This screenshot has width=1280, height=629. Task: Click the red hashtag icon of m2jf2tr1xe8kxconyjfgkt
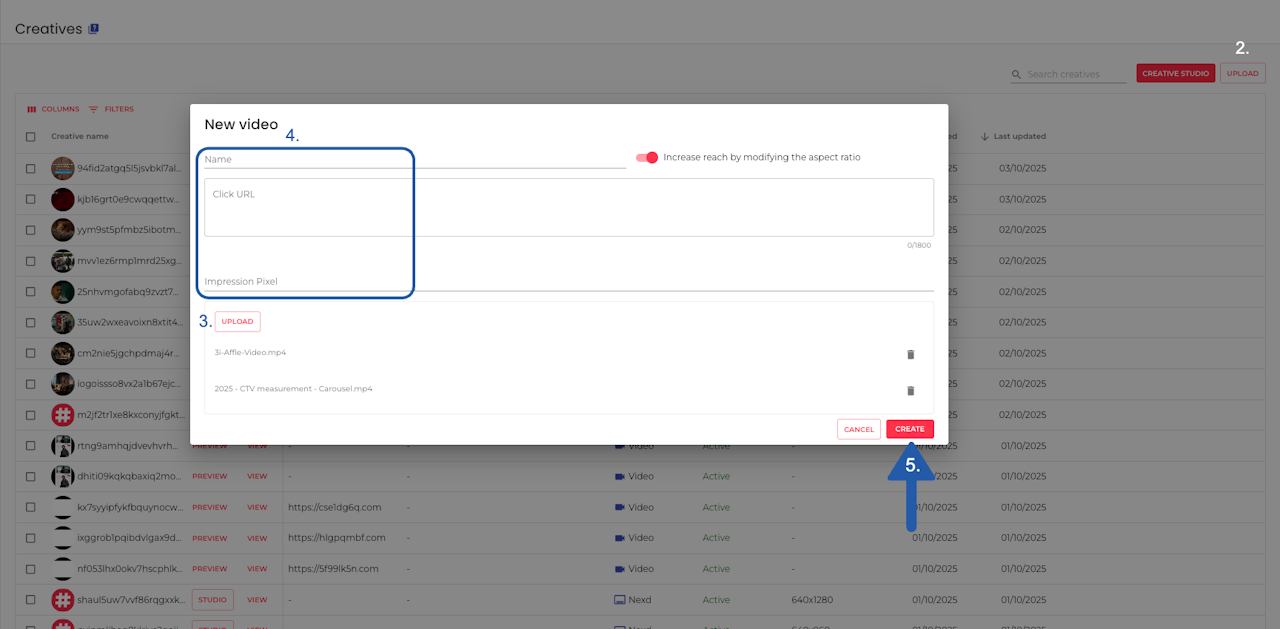tap(63, 414)
